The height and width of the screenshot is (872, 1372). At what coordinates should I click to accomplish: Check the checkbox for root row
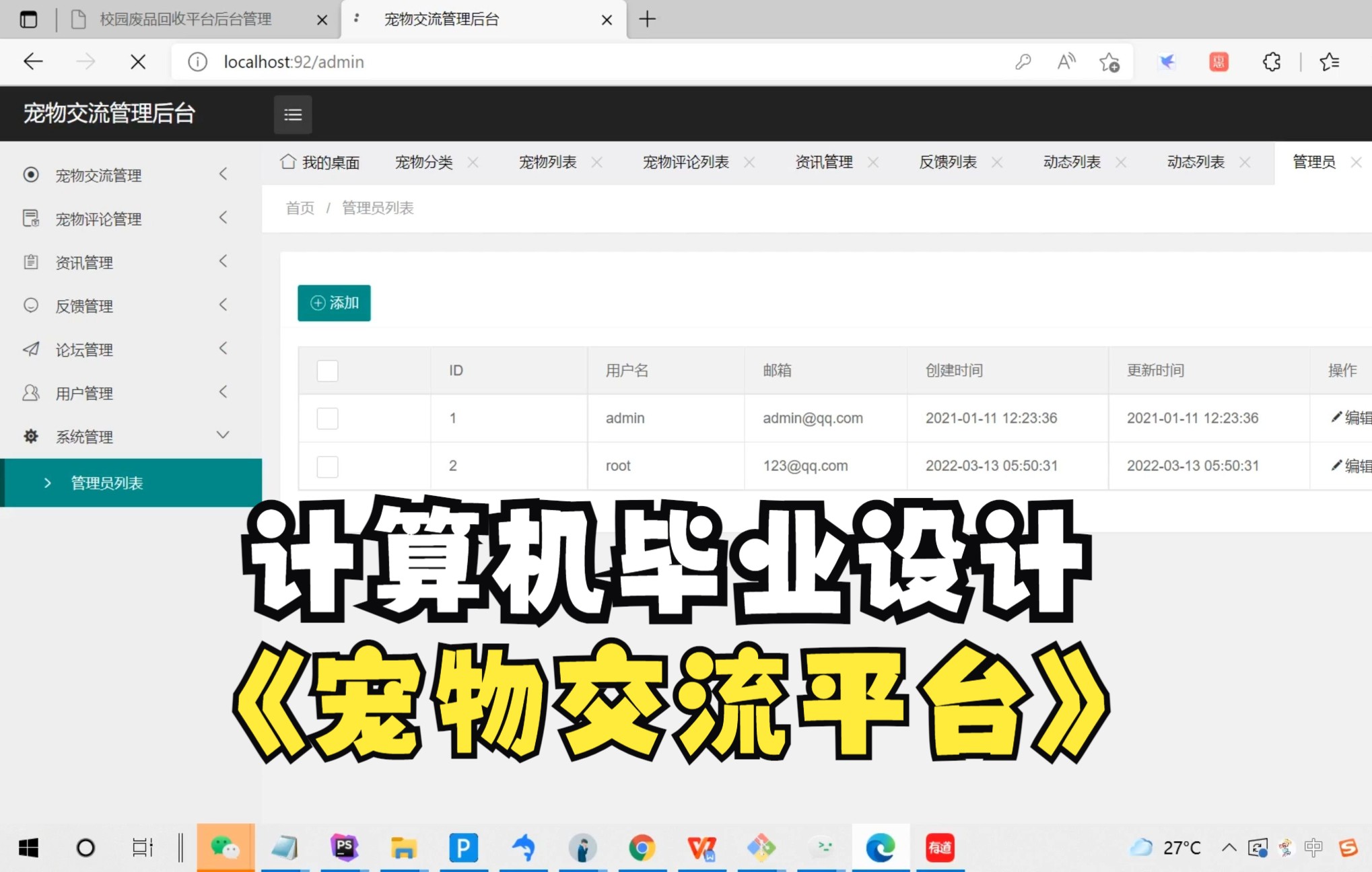pyautogui.click(x=327, y=466)
